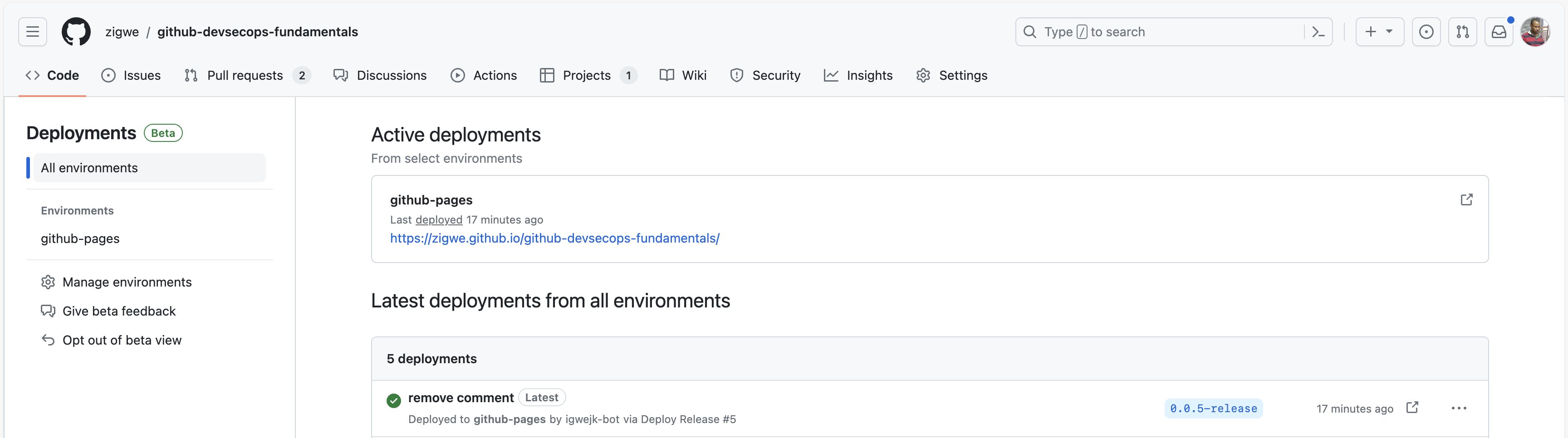Open the three-dot menu for remove comment deployment
Screen dimensions: 1568x438
(1459, 408)
